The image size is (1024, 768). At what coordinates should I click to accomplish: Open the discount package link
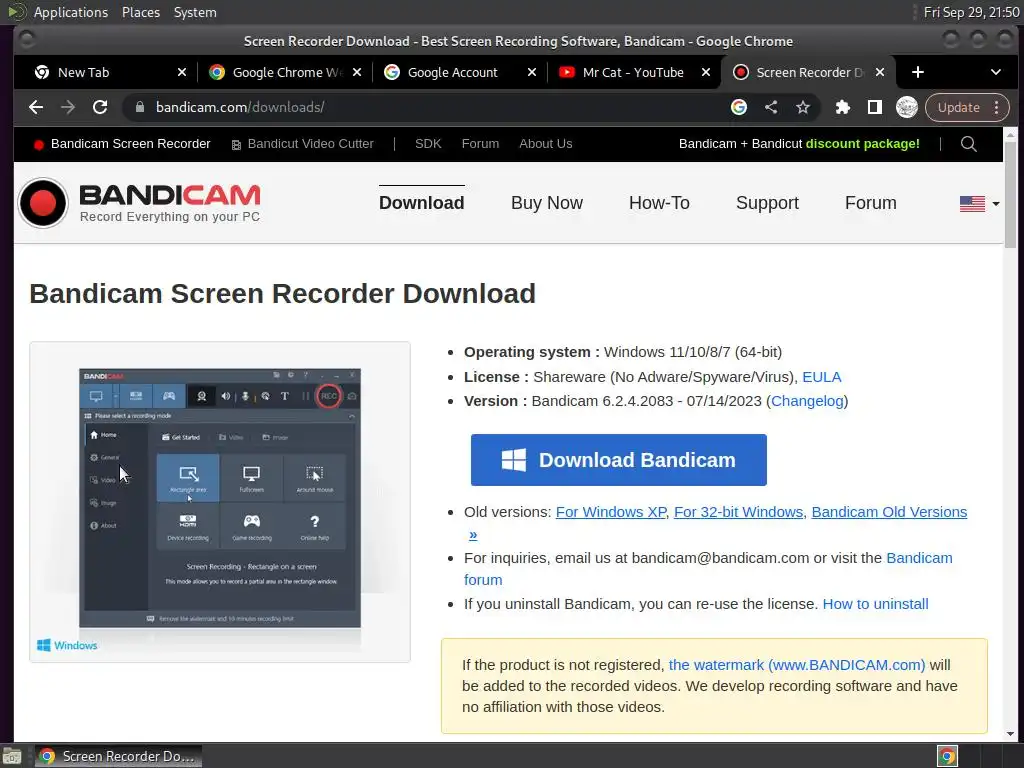click(799, 144)
